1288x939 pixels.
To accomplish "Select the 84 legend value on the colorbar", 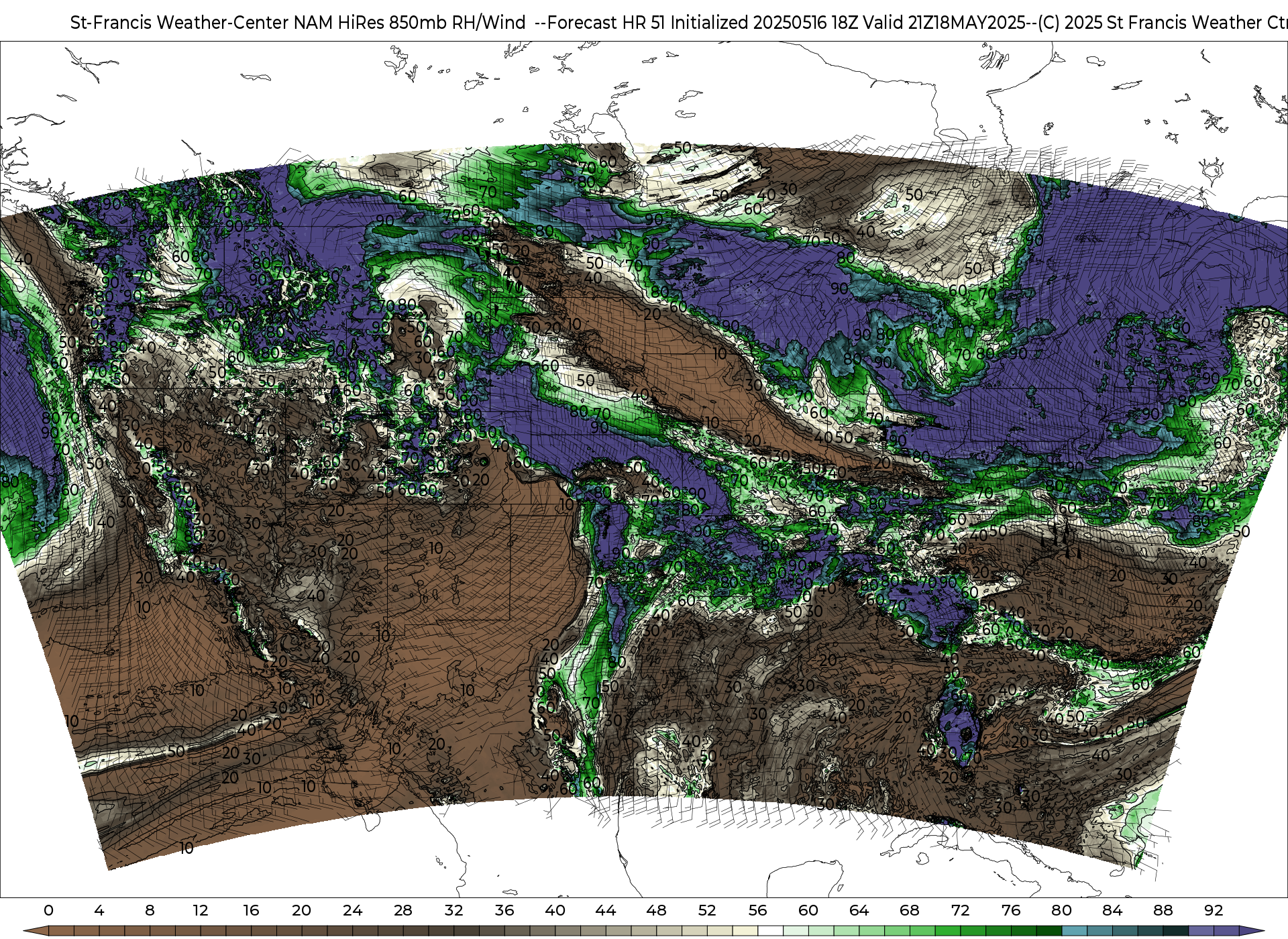I will click(1112, 910).
